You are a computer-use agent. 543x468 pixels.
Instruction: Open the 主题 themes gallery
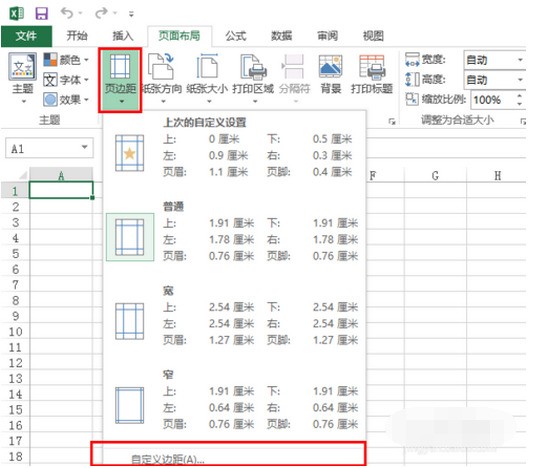(x=23, y=78)
